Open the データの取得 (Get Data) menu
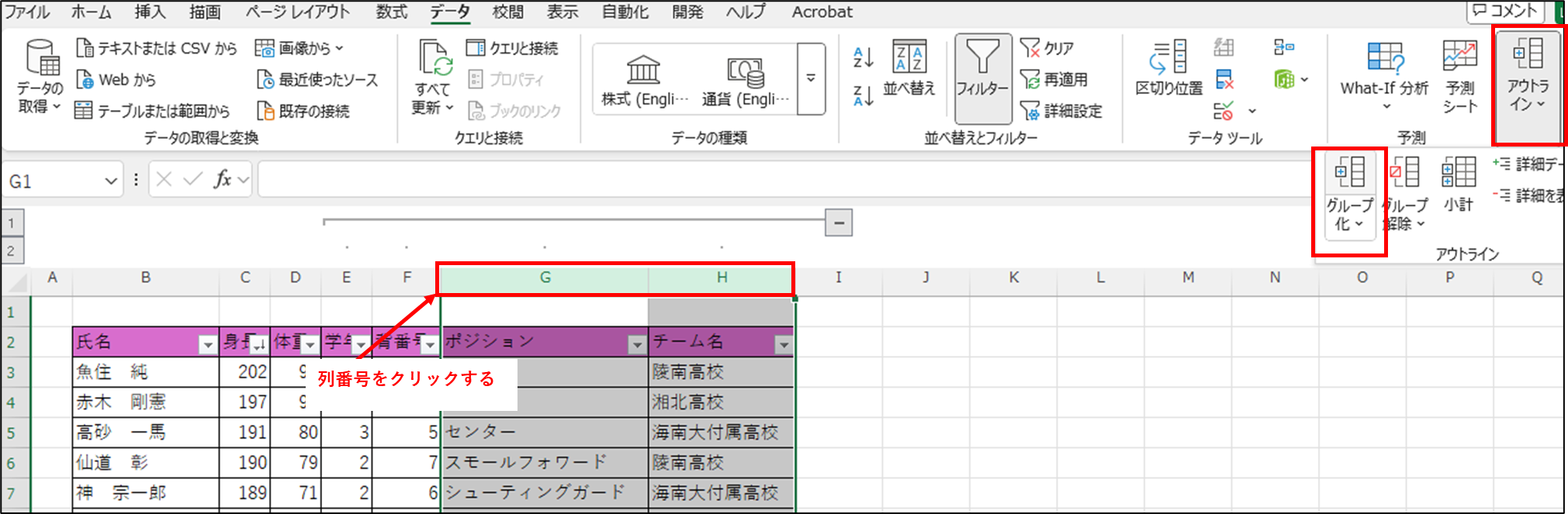This screenshot has height=514, width=1568. click(x=40, y=78)
